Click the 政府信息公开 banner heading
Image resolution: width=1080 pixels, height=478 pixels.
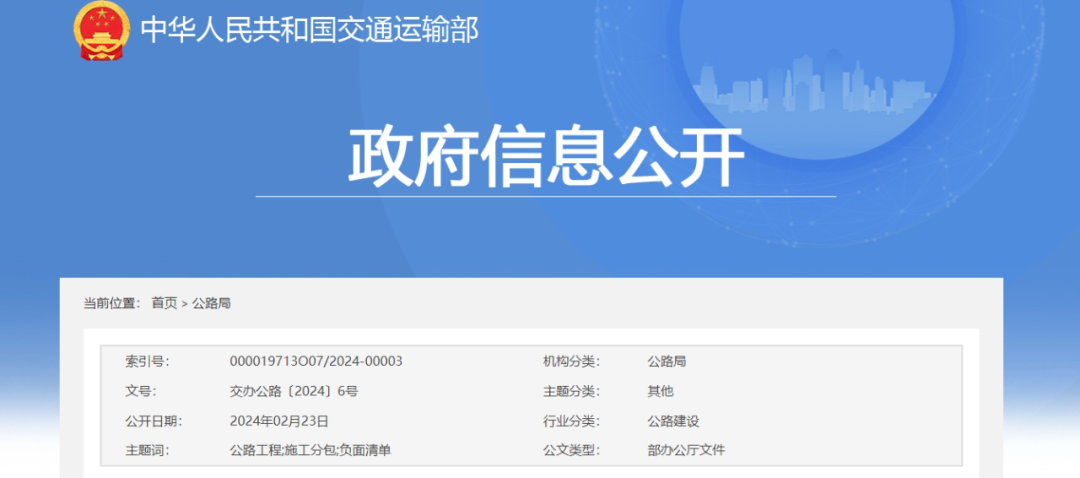click(x=546, y=156)
